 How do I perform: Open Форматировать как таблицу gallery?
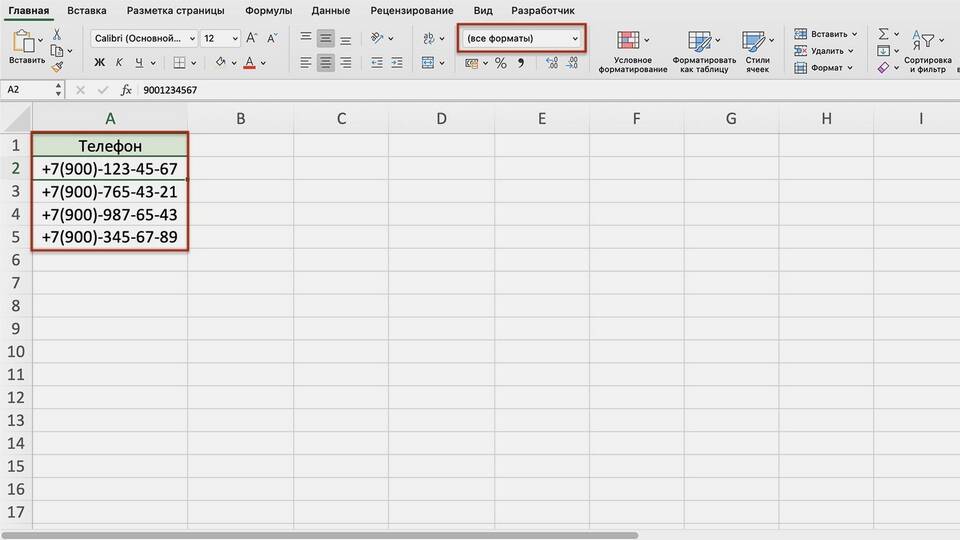(x=704, y=51)
